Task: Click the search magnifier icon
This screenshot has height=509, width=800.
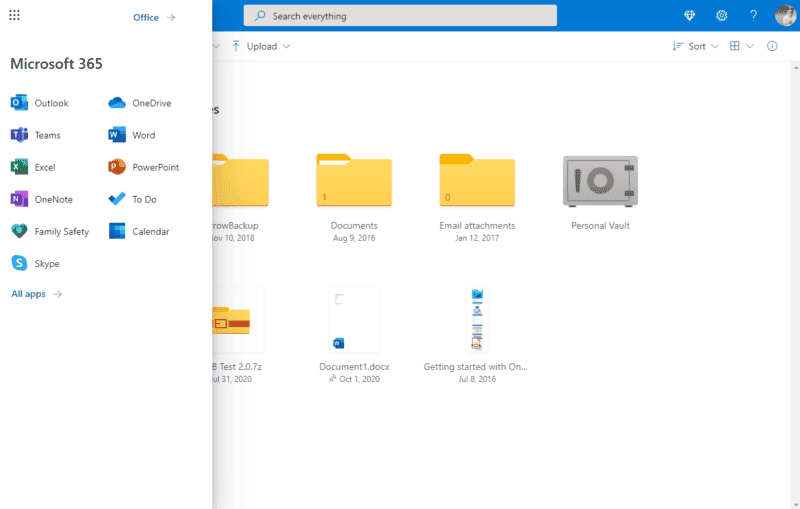Action: pyautogui.click(x=260, y=16)
